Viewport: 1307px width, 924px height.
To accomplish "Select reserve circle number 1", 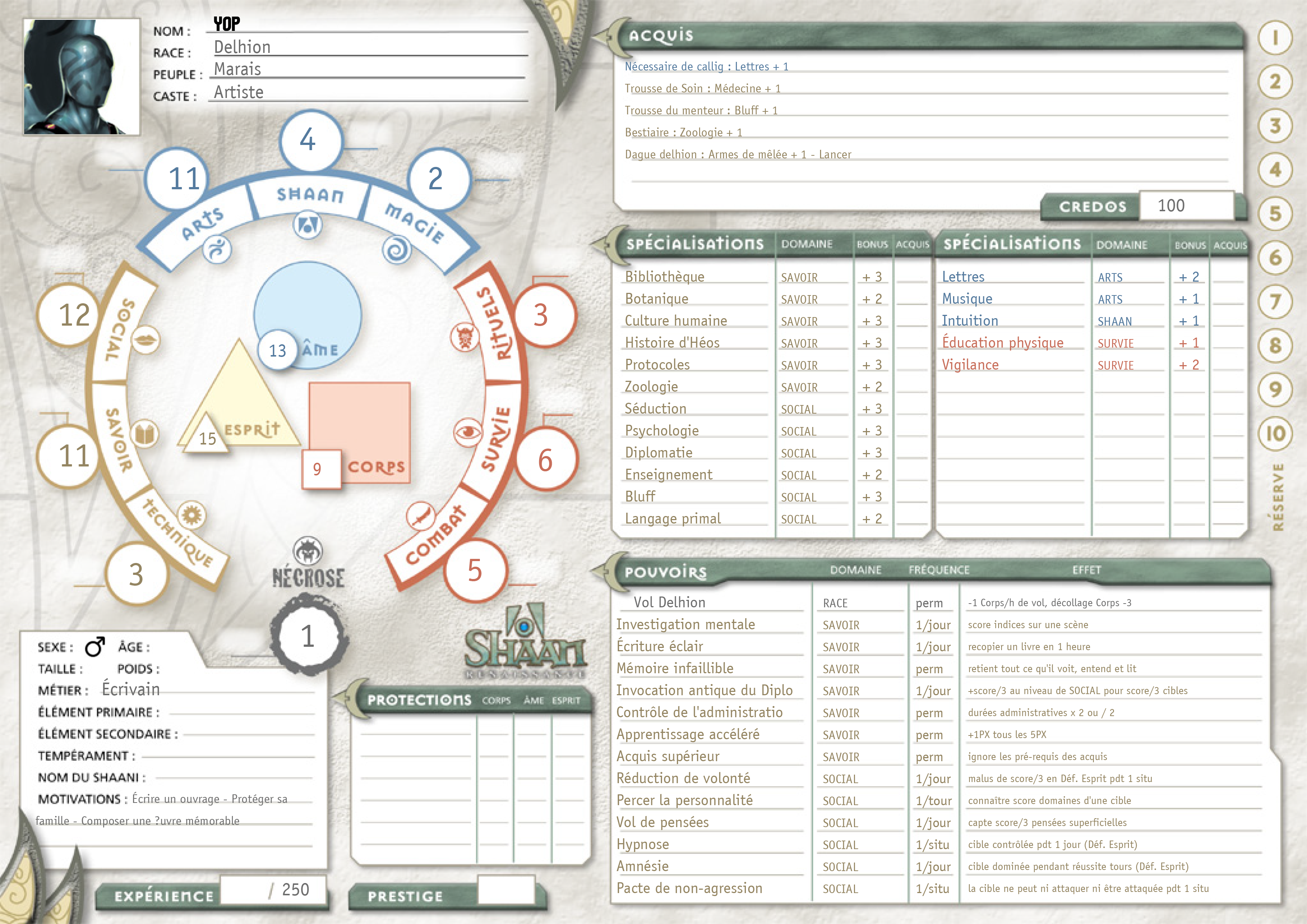I will (x=1275, y=38).
